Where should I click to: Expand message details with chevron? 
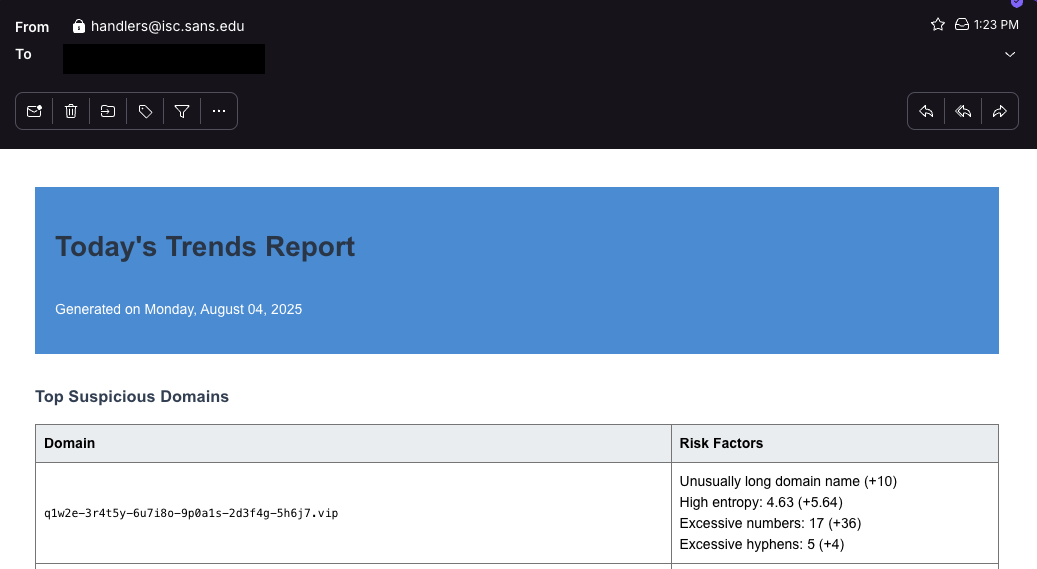click(x=1010, y=54)
